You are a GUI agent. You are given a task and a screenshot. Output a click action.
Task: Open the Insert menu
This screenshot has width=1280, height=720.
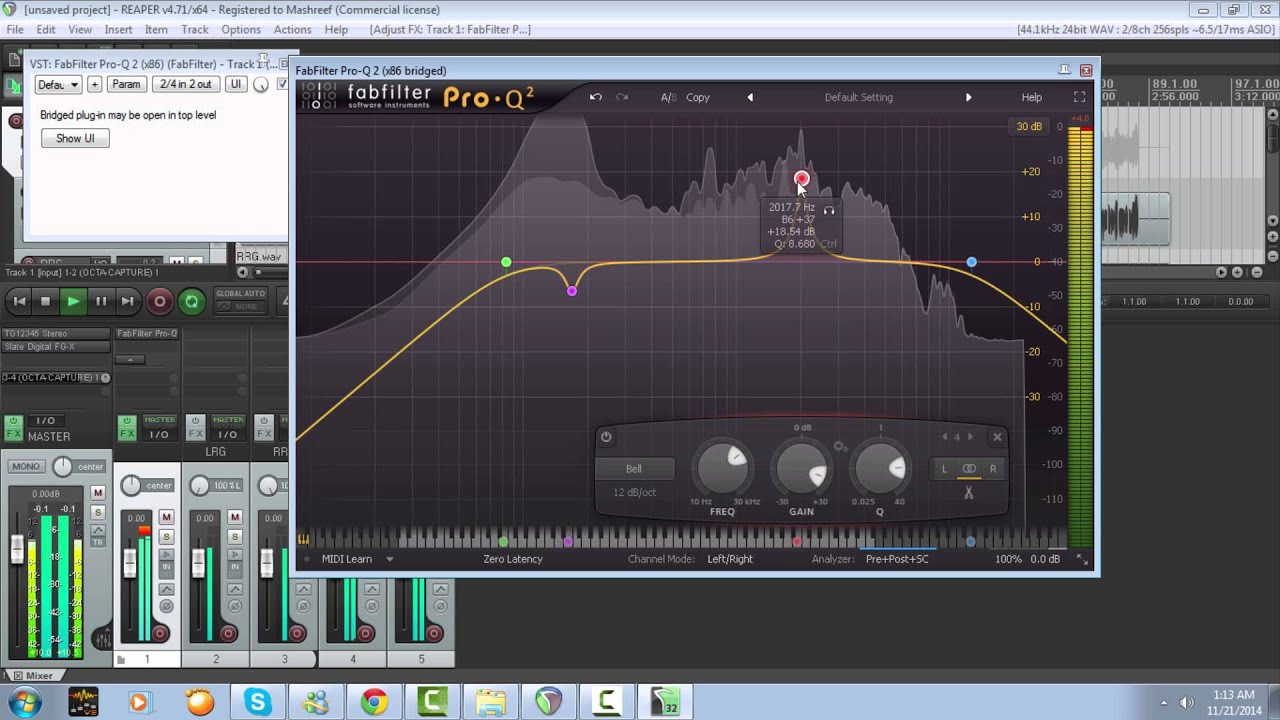click(x=118, y=30)
